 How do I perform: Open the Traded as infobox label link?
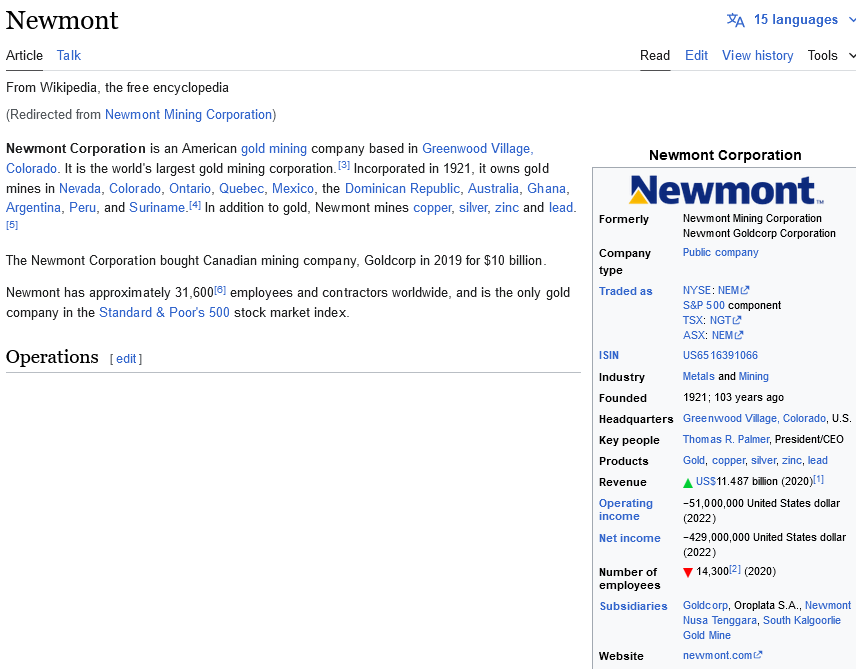point(625,291)
